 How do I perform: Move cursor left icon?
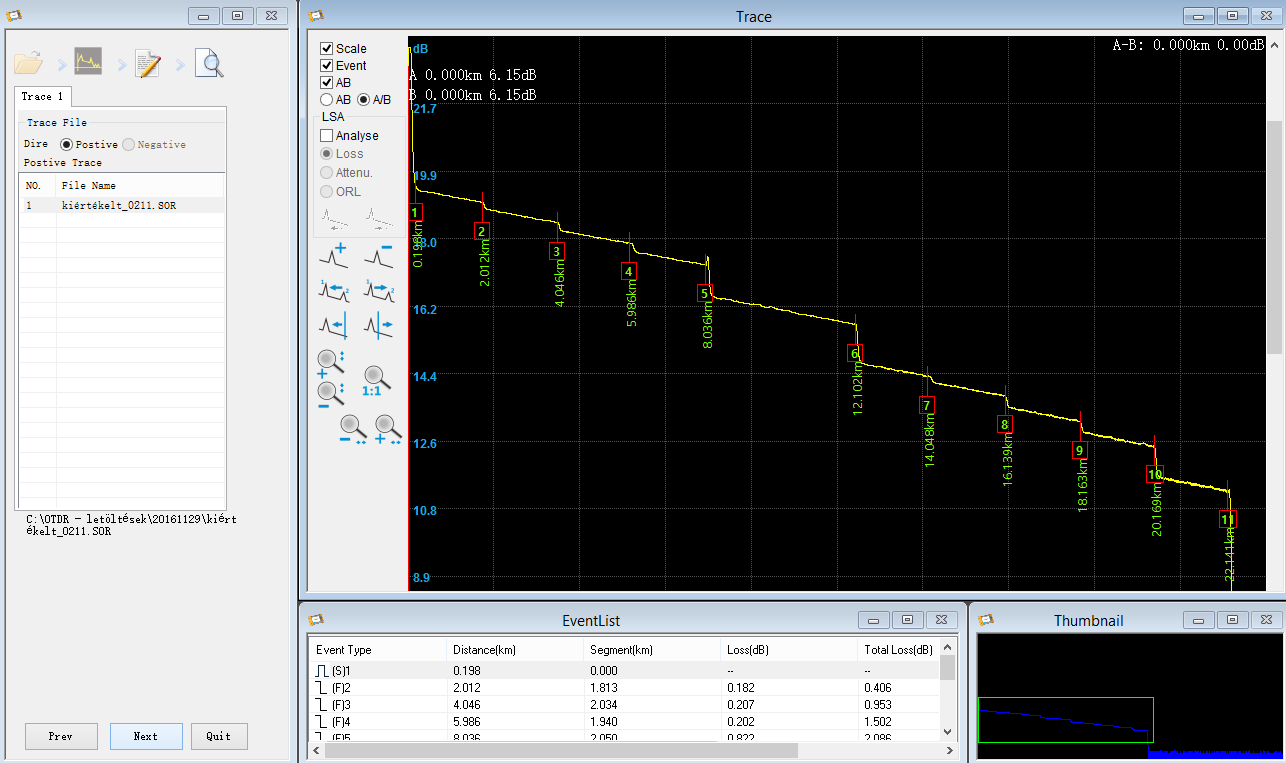tap(333, 324)
